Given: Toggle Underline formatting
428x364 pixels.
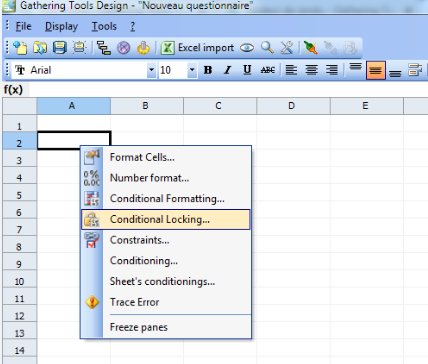Looking at the screenshot, I should pyautogui.click(x=247, y=70).
